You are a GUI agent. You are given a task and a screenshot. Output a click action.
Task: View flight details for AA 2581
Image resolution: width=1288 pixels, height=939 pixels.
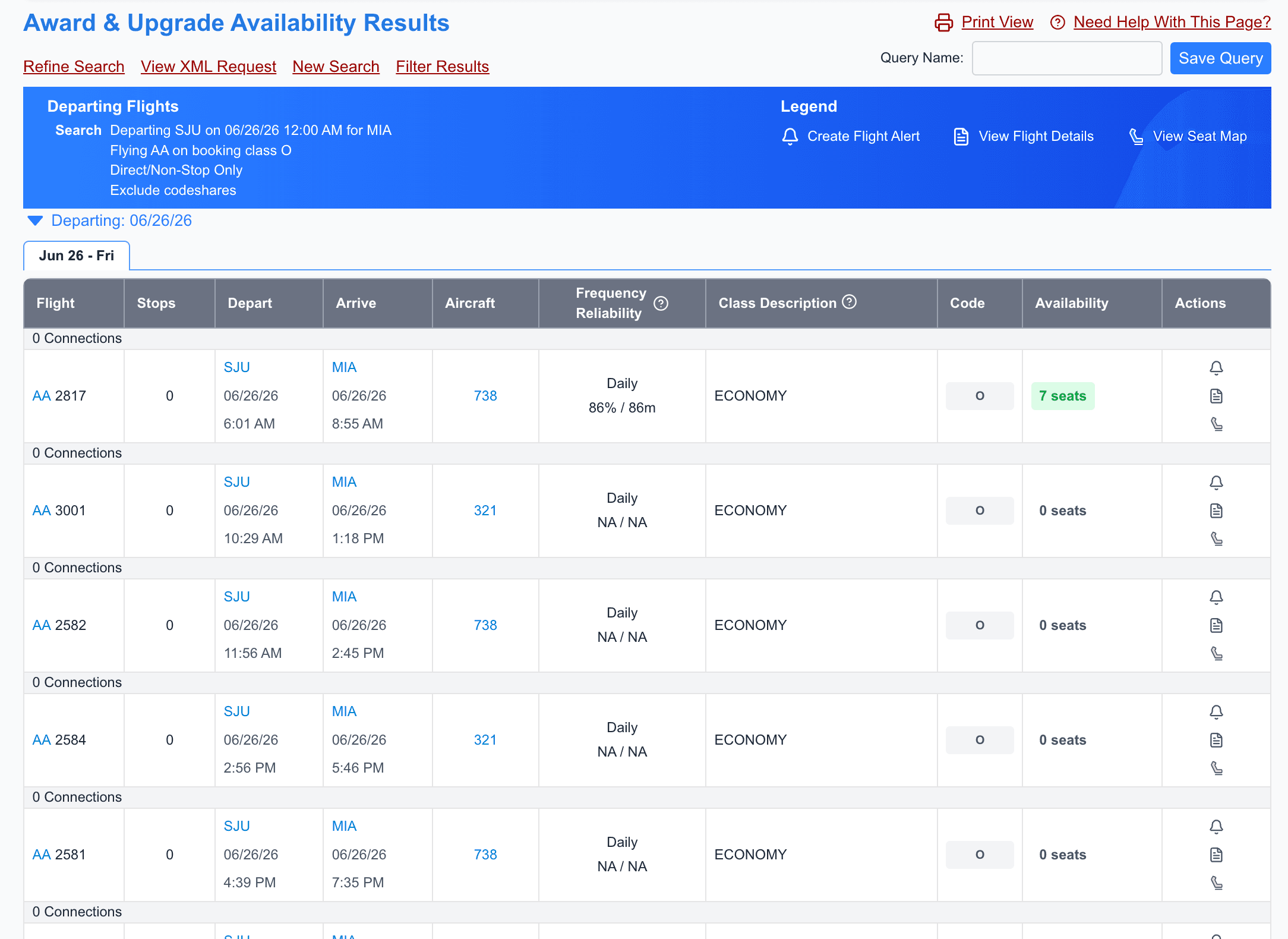[1216, 855]
